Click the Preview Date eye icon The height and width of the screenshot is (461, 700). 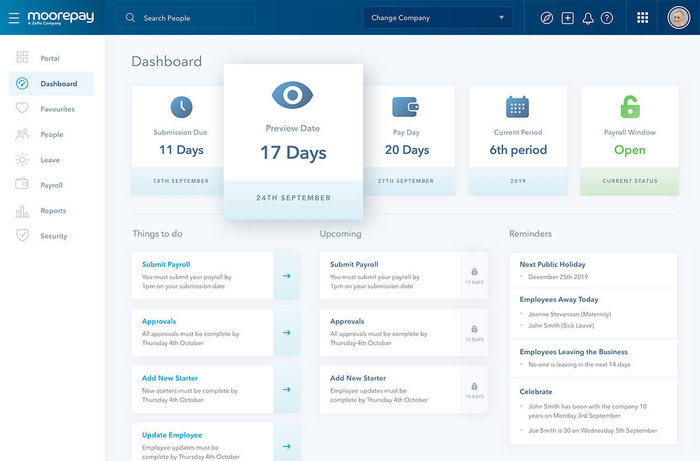(292, 95)
